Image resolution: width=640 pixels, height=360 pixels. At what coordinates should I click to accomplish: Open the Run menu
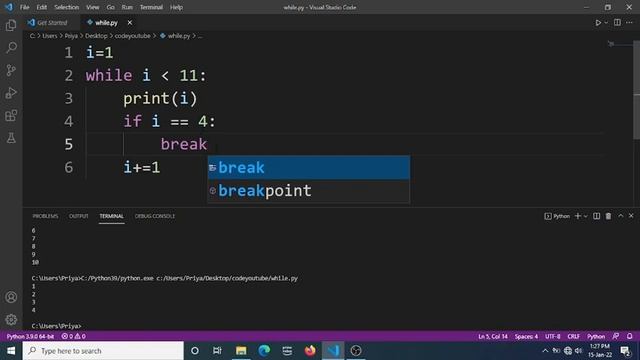pos(127,7)
